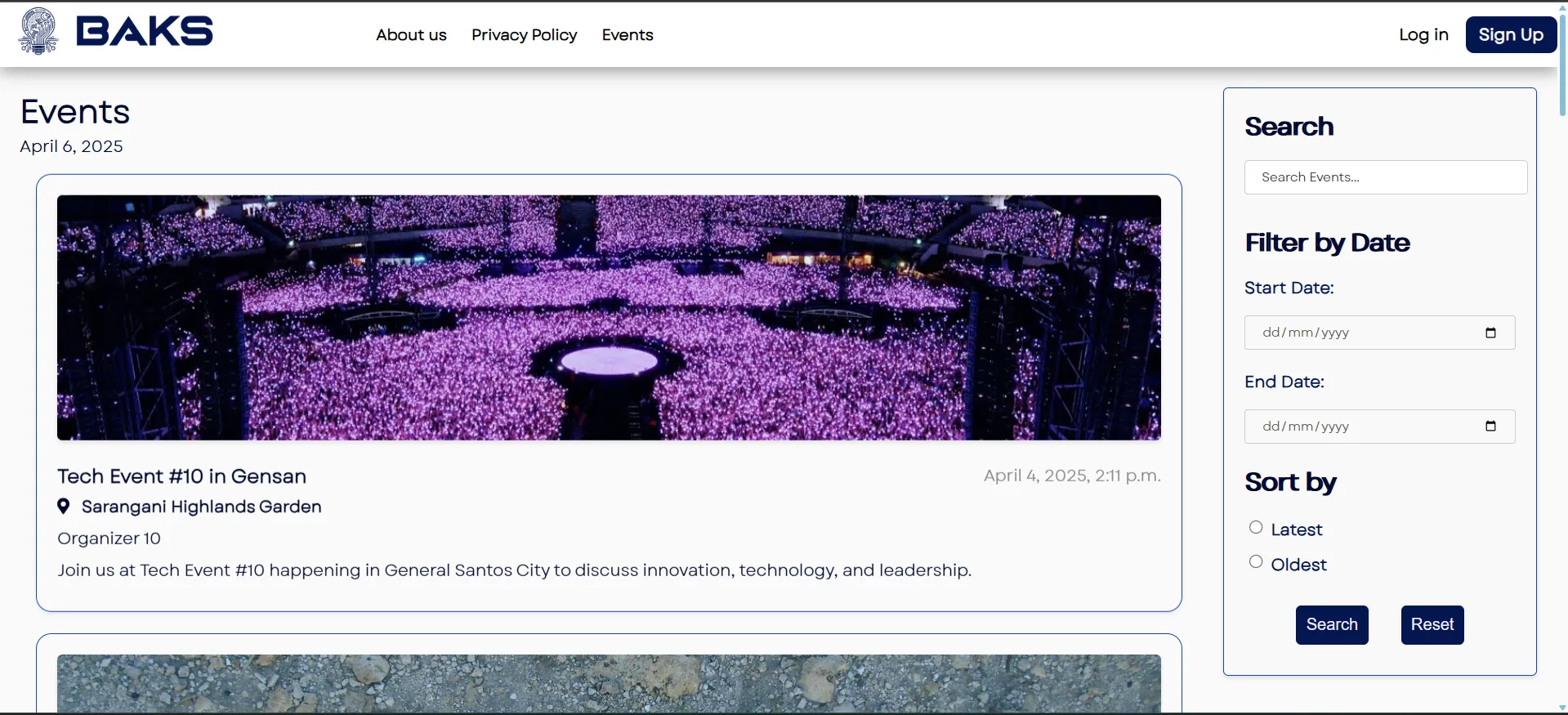The width and height of the screenshot is (1568, 715).
Task: Click the location pin beside Sarangani Highlands Garden
Action: pos(64,507)
